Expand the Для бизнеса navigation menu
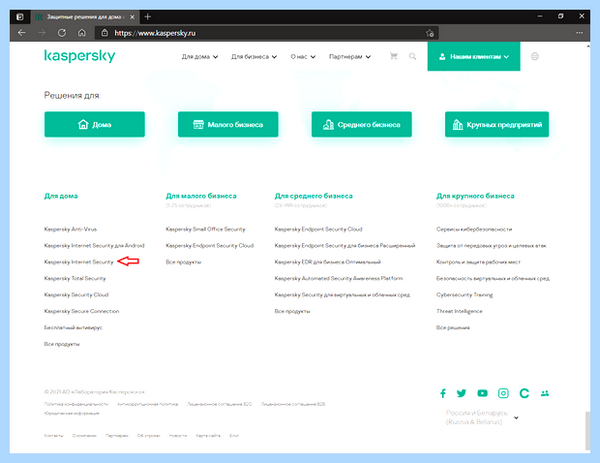Image resolution: width=600 pixels, height=463 pixels. click(x=254, y=57)
